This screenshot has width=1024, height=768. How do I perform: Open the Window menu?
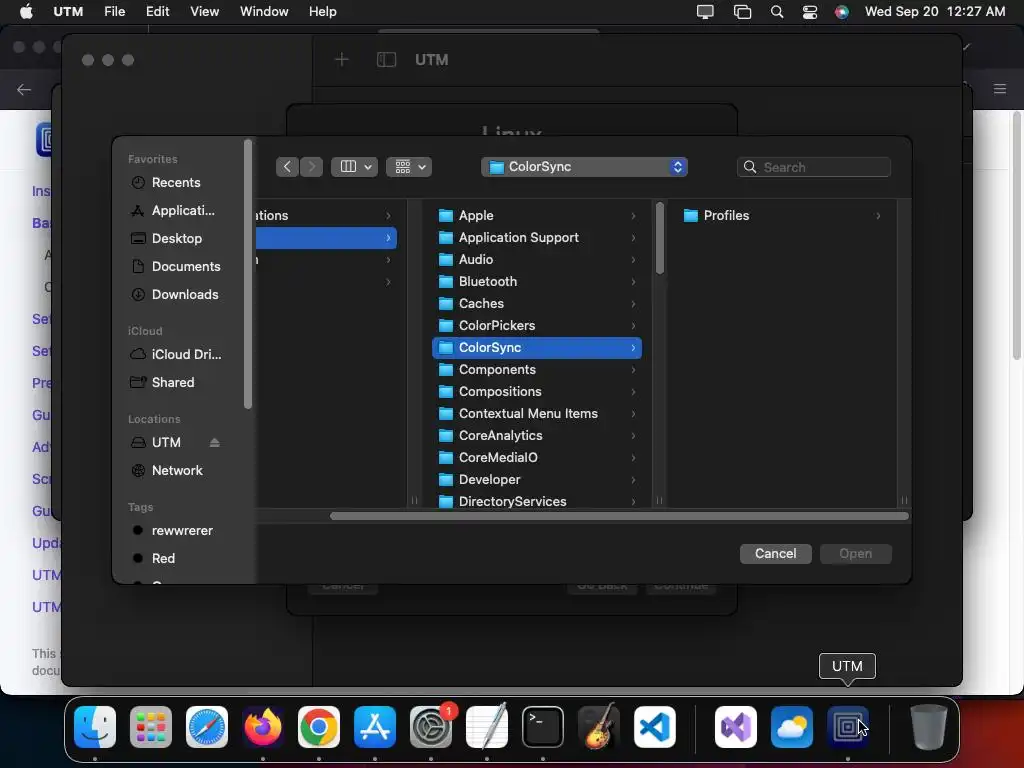pyautogui.click(x=264, y=12)
